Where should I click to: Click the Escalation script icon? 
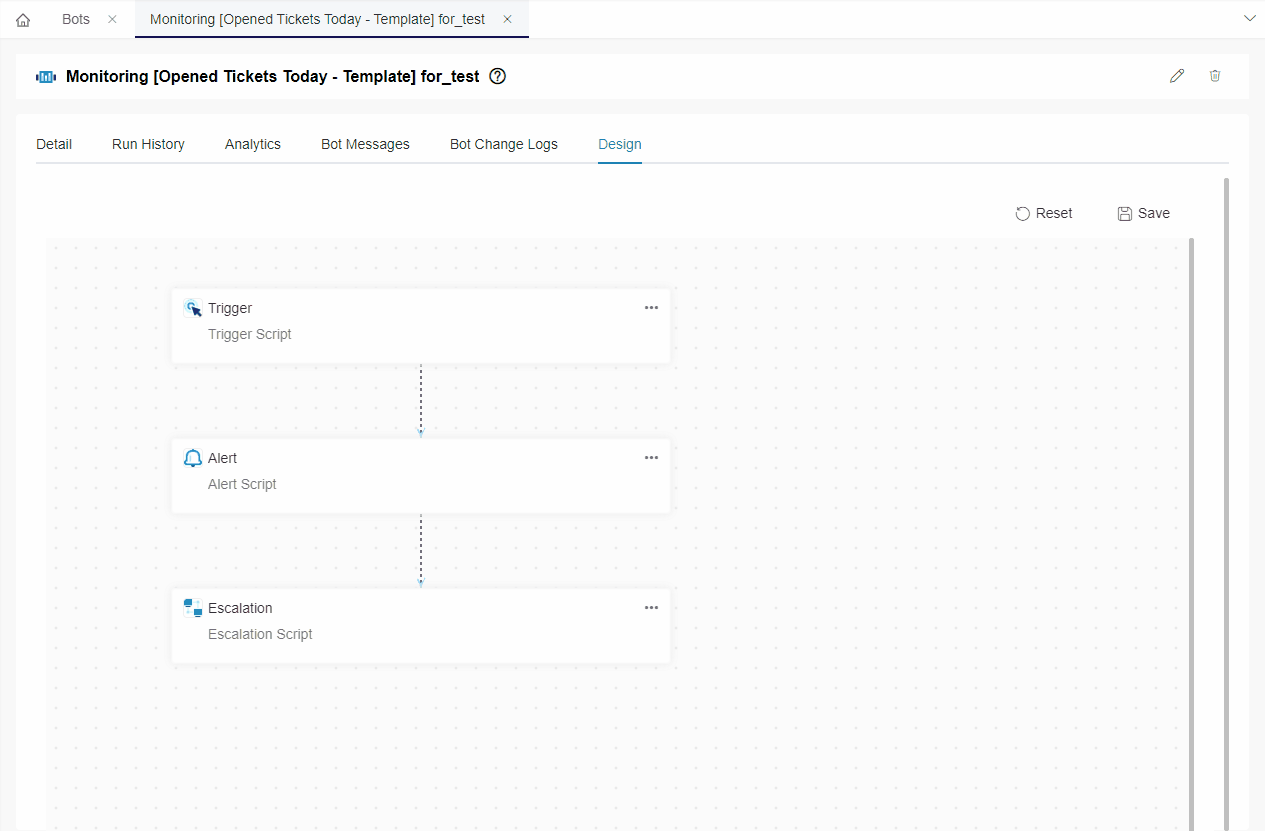point(192,607)
